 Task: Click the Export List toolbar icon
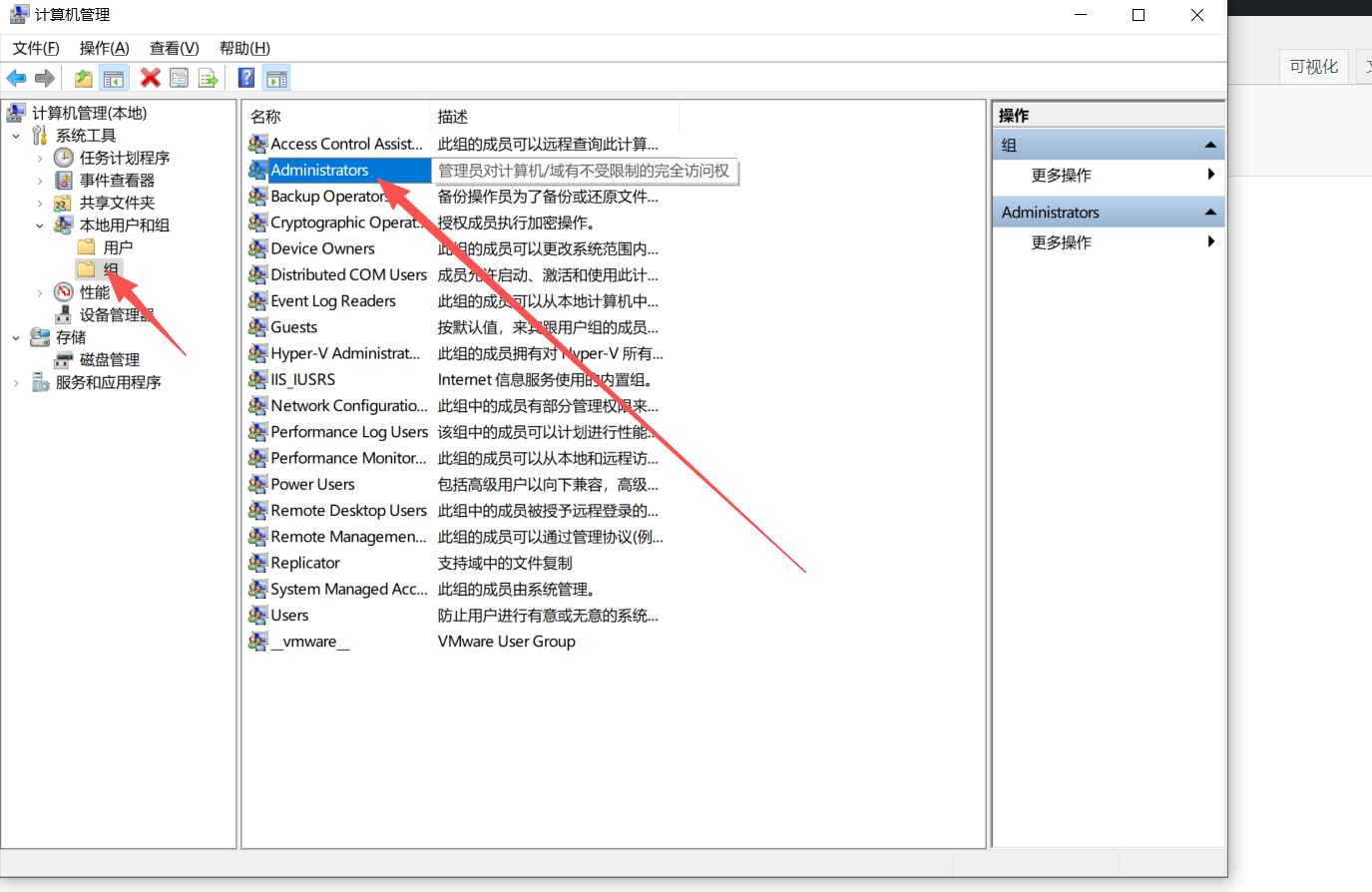[x=208, y=78]
